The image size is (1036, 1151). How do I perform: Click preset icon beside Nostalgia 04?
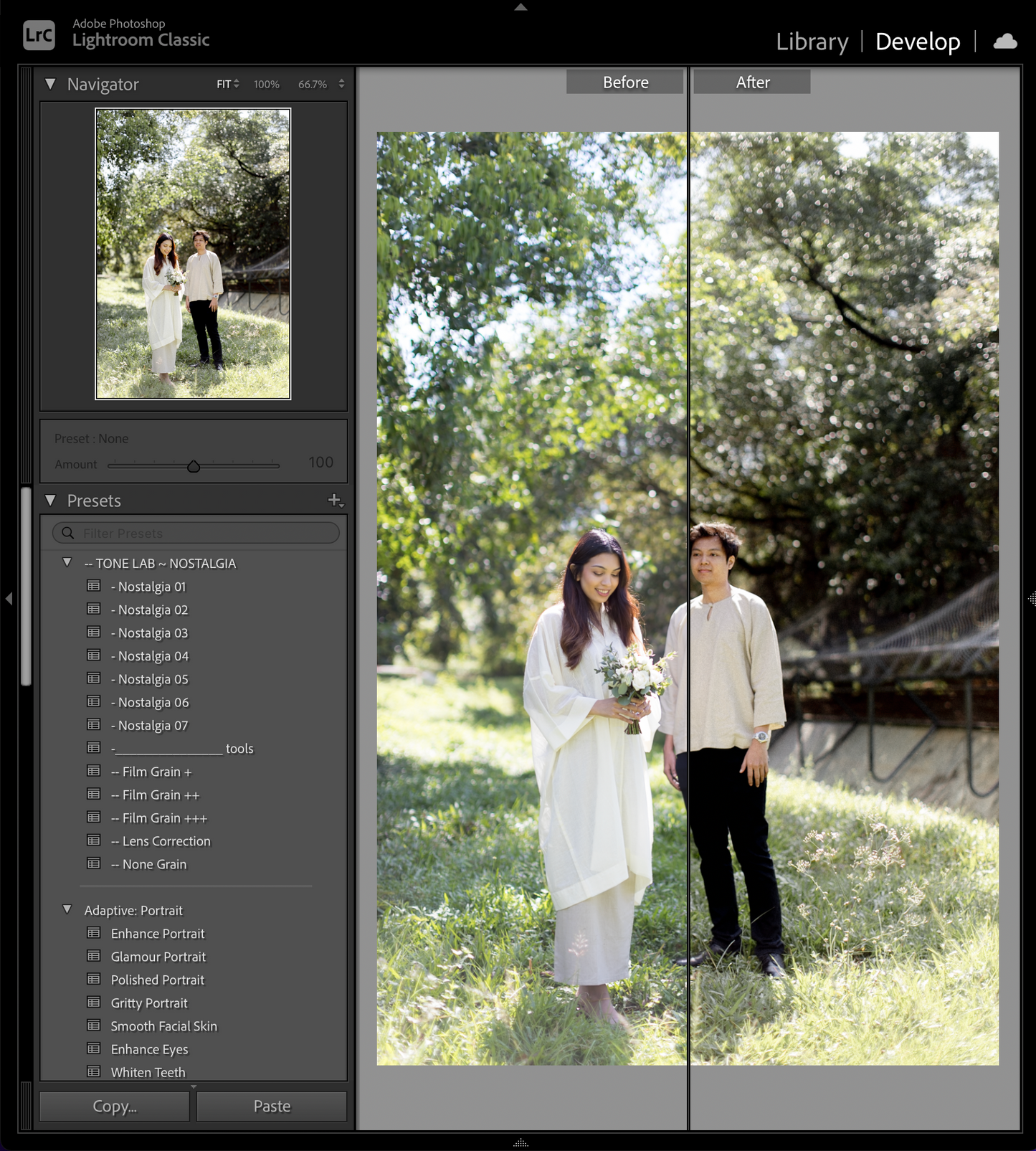coord(94,655)
